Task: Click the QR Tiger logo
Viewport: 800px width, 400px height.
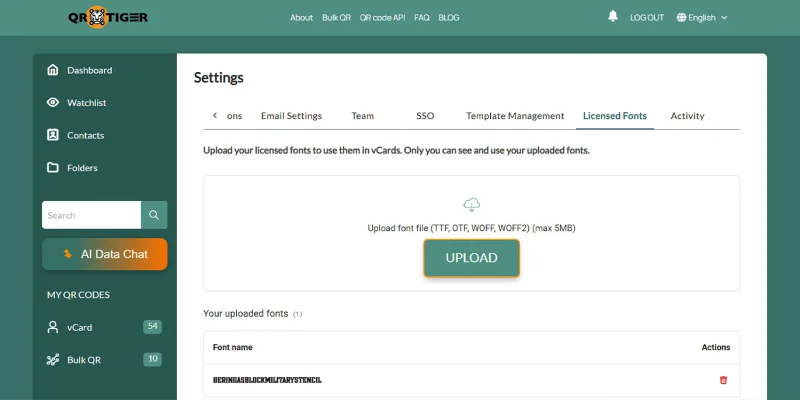Action: (108, 17)
